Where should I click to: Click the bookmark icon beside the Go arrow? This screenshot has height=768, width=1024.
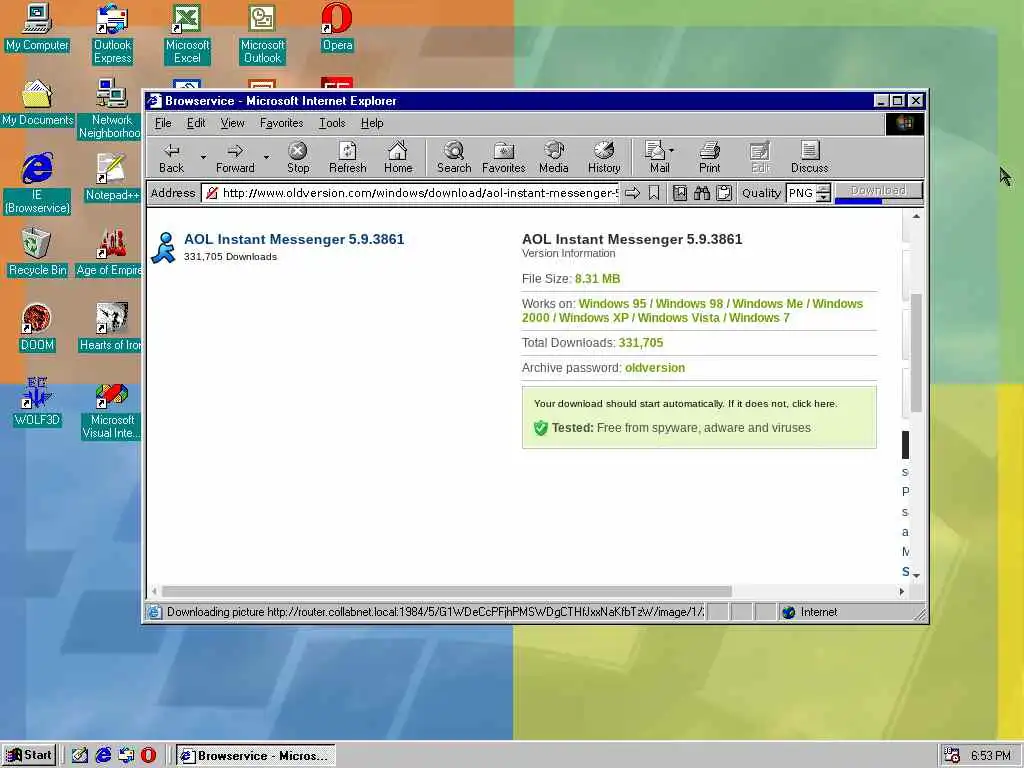tap(654, 193)
